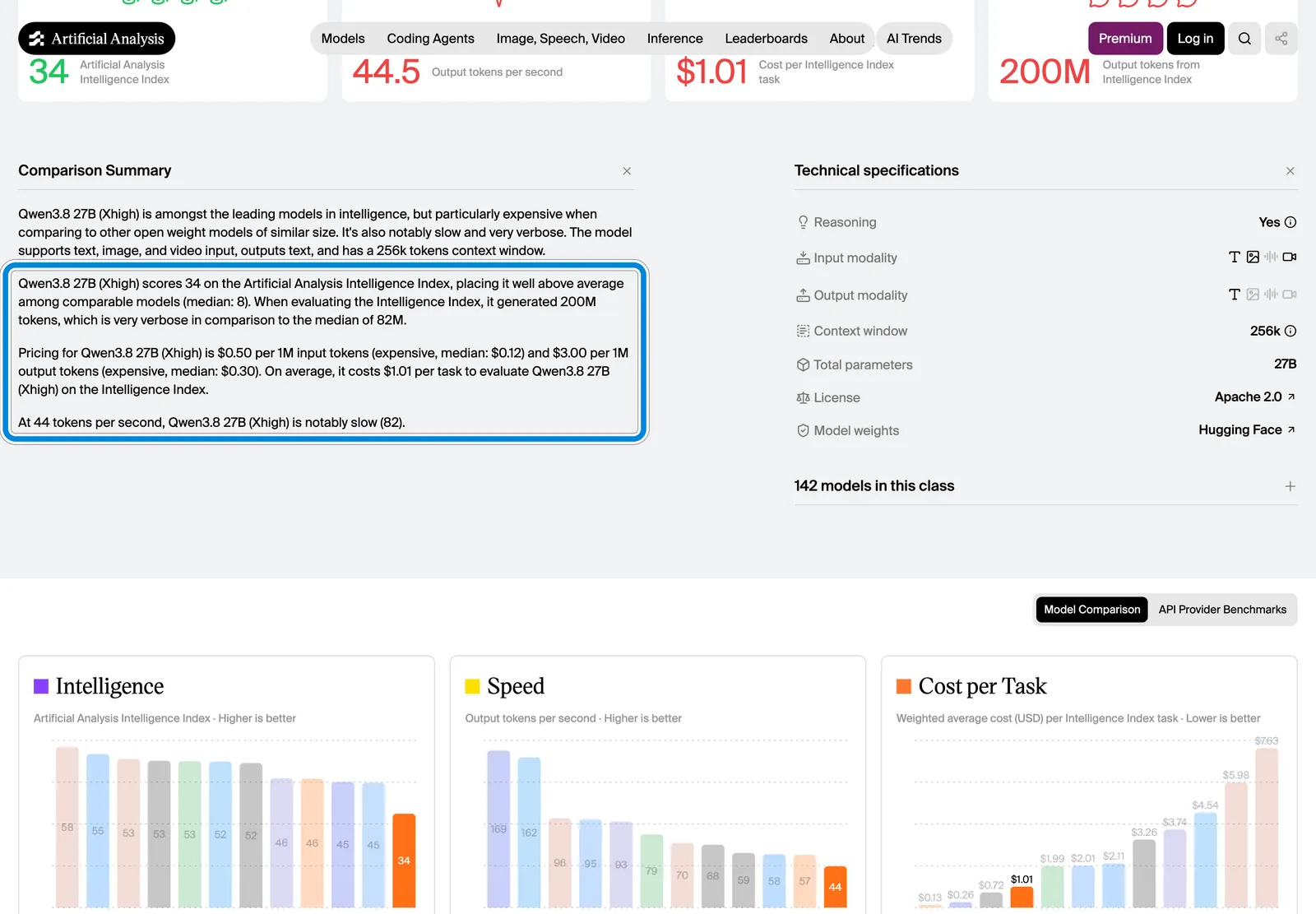1316x914 pixels.
Task: Open the search icon in header
Action: [1244, 39]
